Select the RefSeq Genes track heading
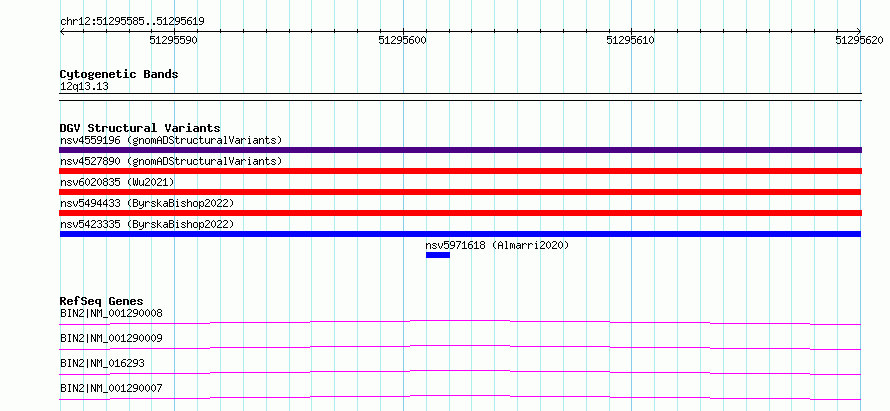890x411 pixels. [x=102, y=301]
